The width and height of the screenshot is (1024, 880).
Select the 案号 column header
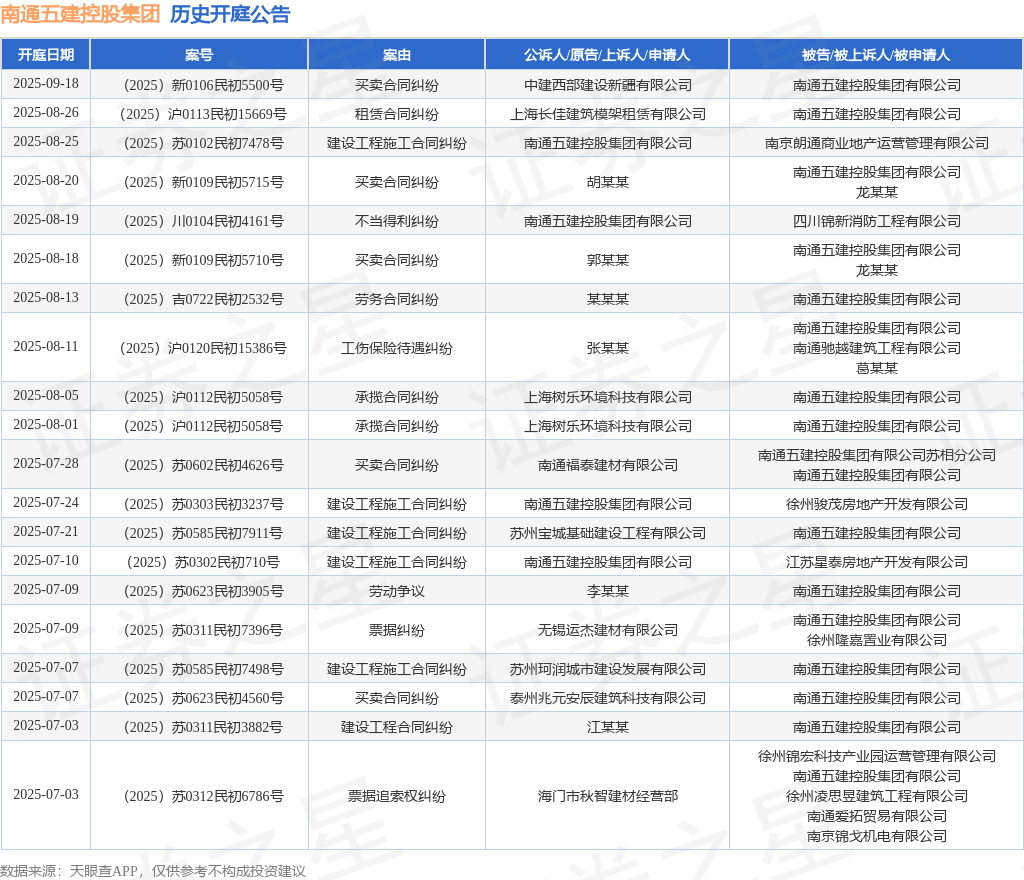click(199, 55)
